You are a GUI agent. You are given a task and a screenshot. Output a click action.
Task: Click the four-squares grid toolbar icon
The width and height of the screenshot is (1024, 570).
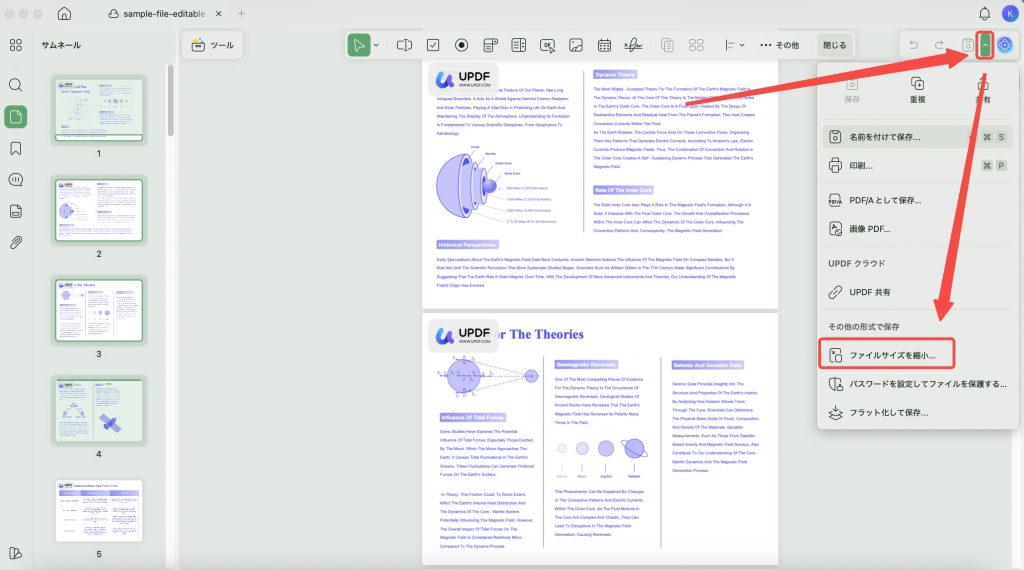tap(696, 45)
